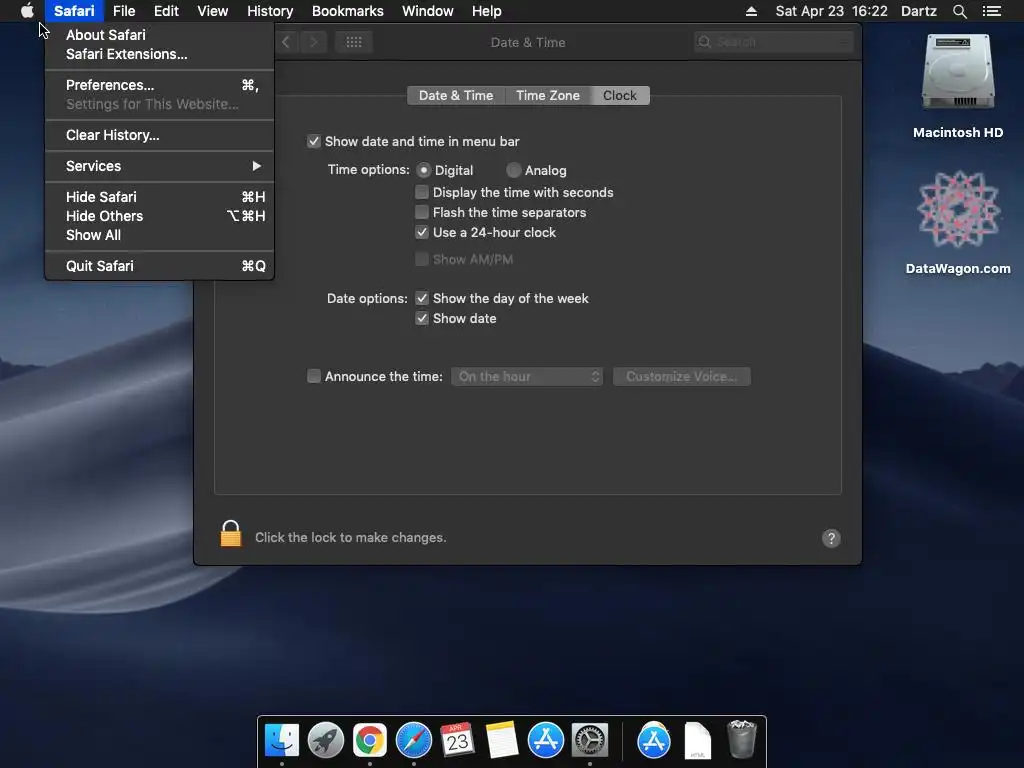Click the eject icon in menu bar
The width and height of the screenshot is (1024, 768).
[751, 11]
